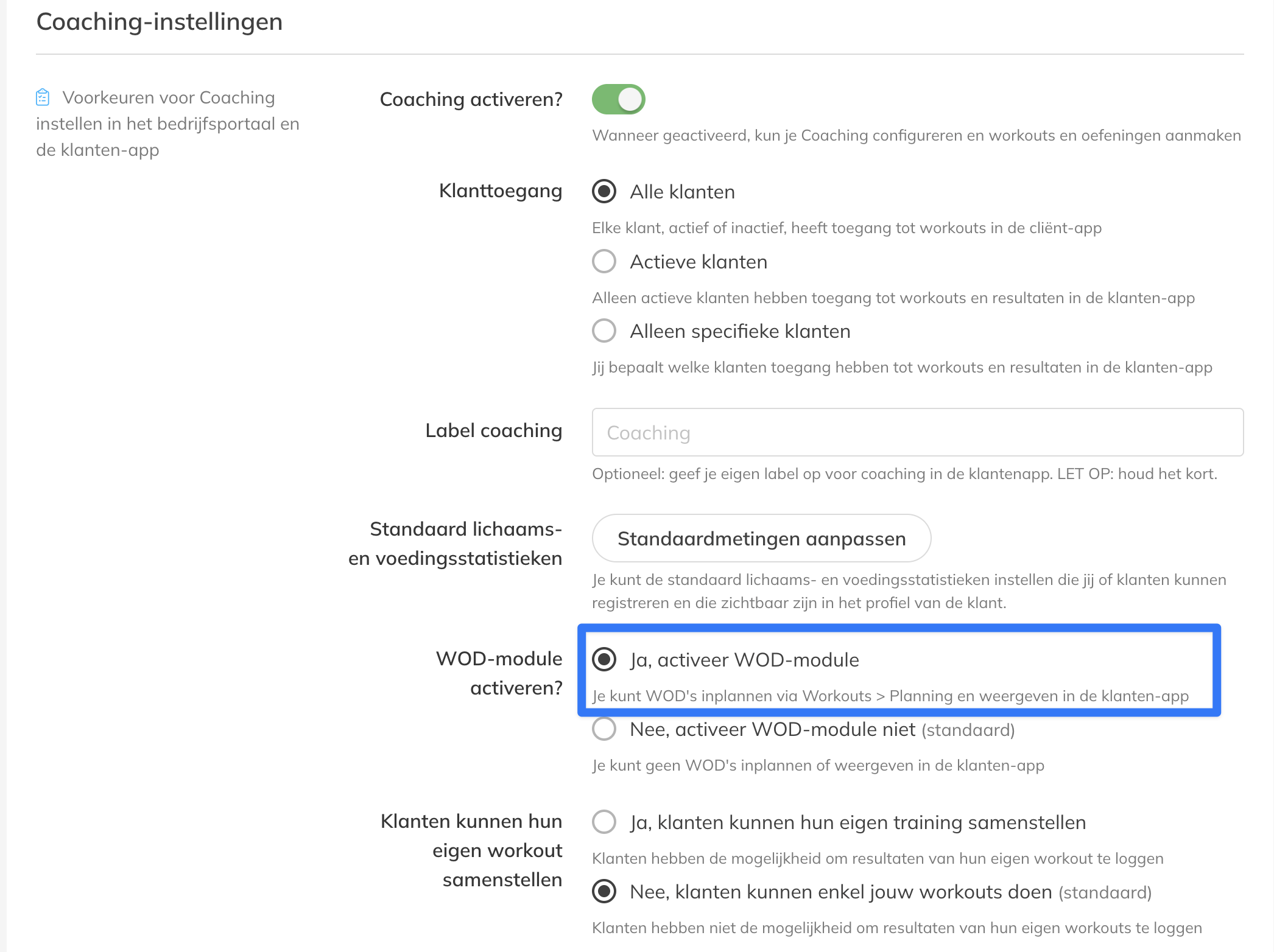Focus the Label coaching text field

917,433
